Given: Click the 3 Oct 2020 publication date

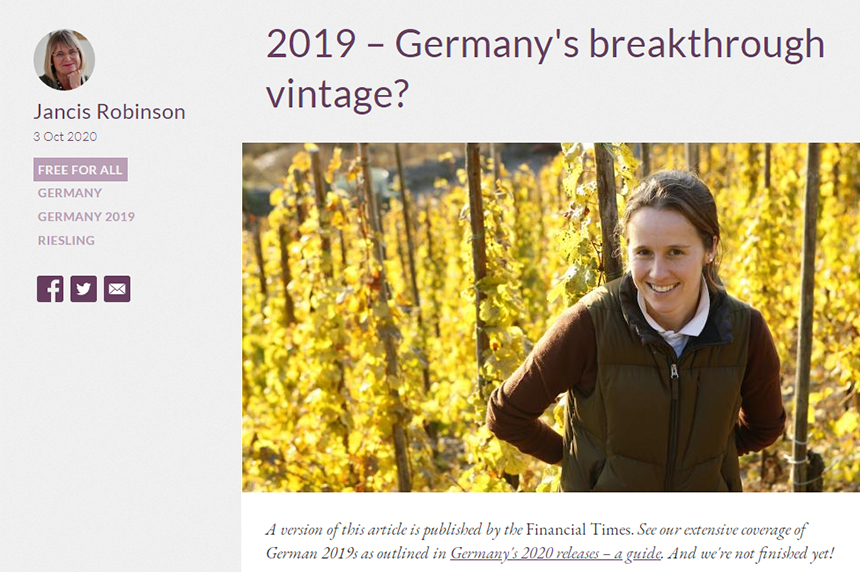Looking at the screenshot, I should pyautogui.click(x=65, y=137).
